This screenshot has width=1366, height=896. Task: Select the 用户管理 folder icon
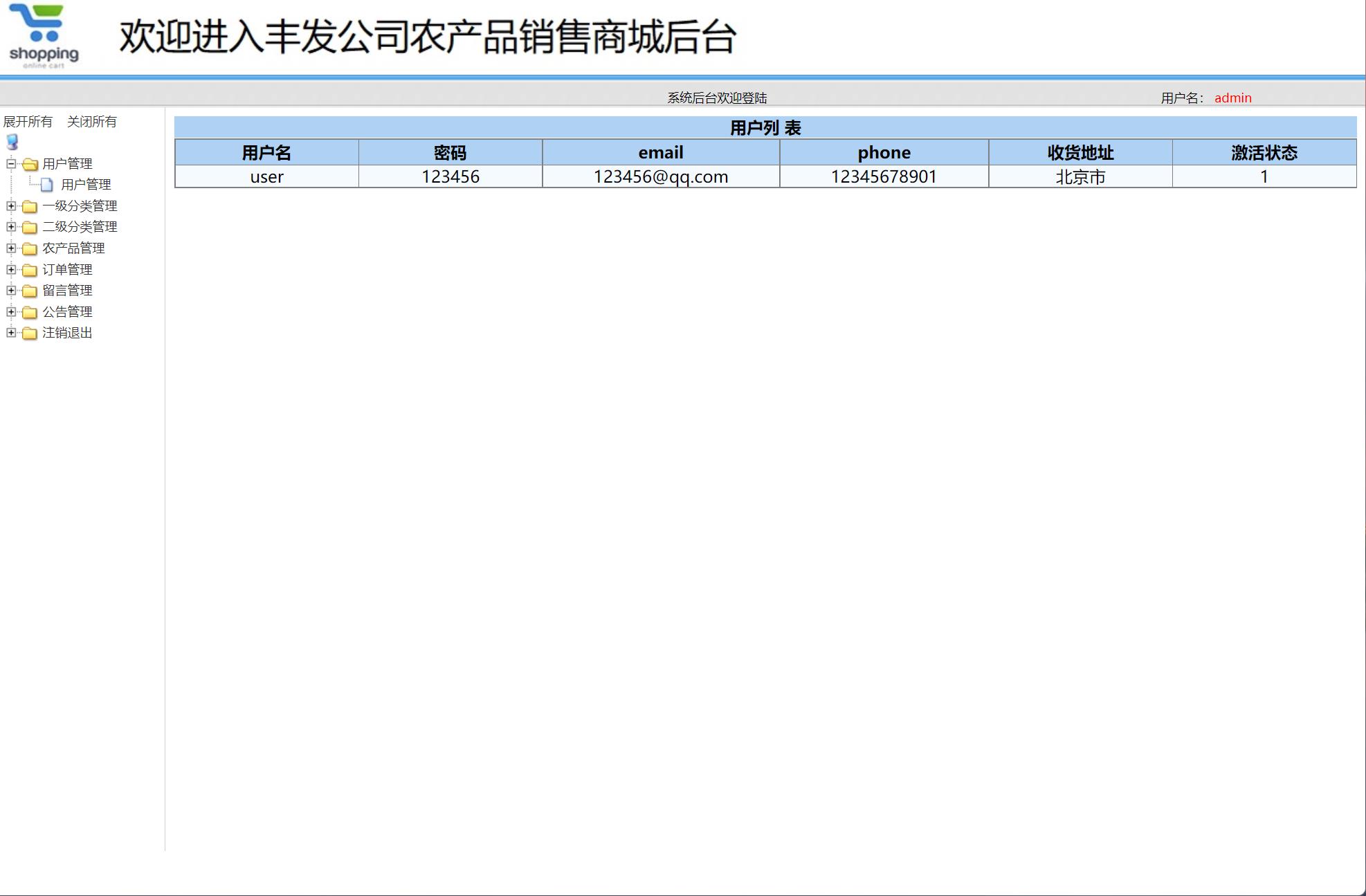[30, 164]
